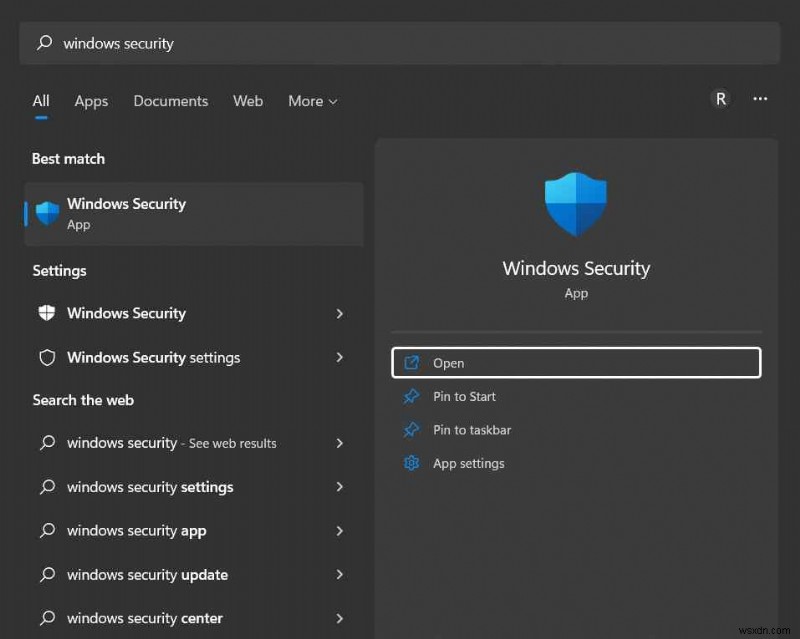Click the Pin to Start pin icon
Screen dimensions: 800x639
[412, 396]
